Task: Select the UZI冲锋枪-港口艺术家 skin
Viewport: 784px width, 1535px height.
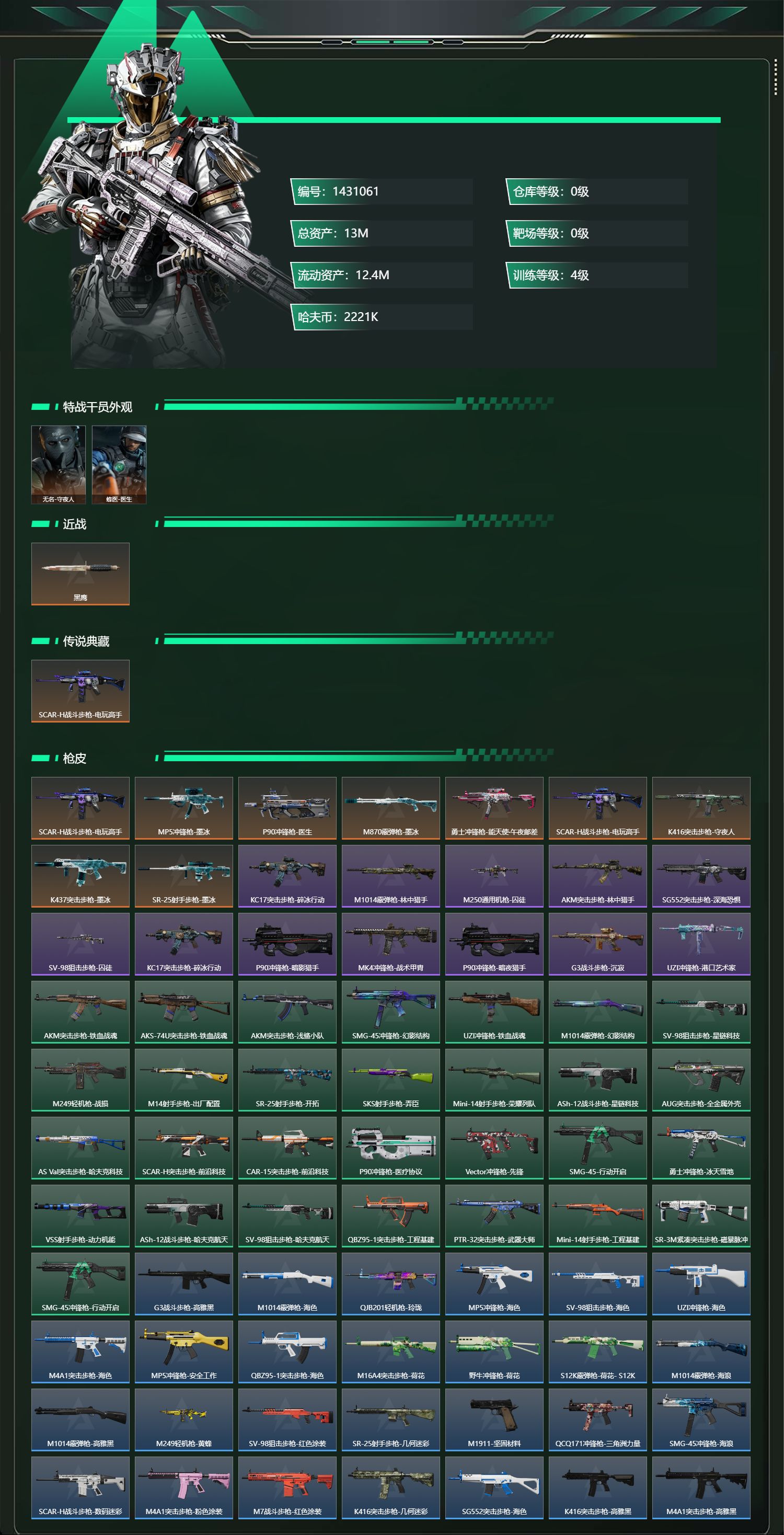Action: [x=701, y=944]
